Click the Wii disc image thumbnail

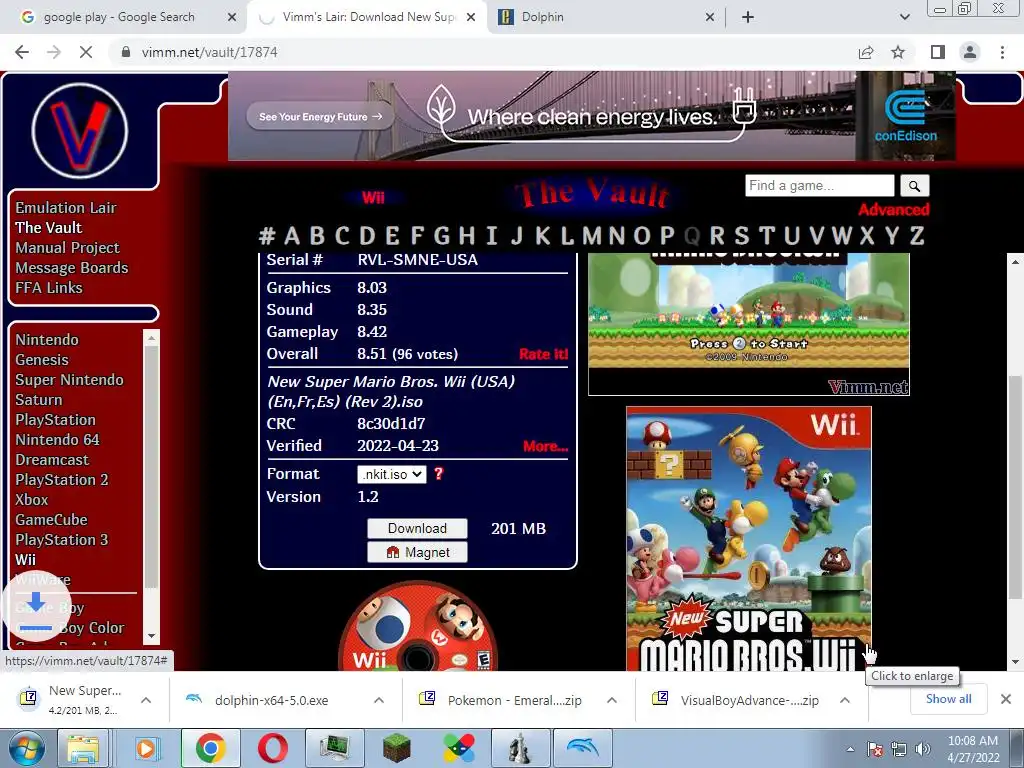tap(418, 627)
